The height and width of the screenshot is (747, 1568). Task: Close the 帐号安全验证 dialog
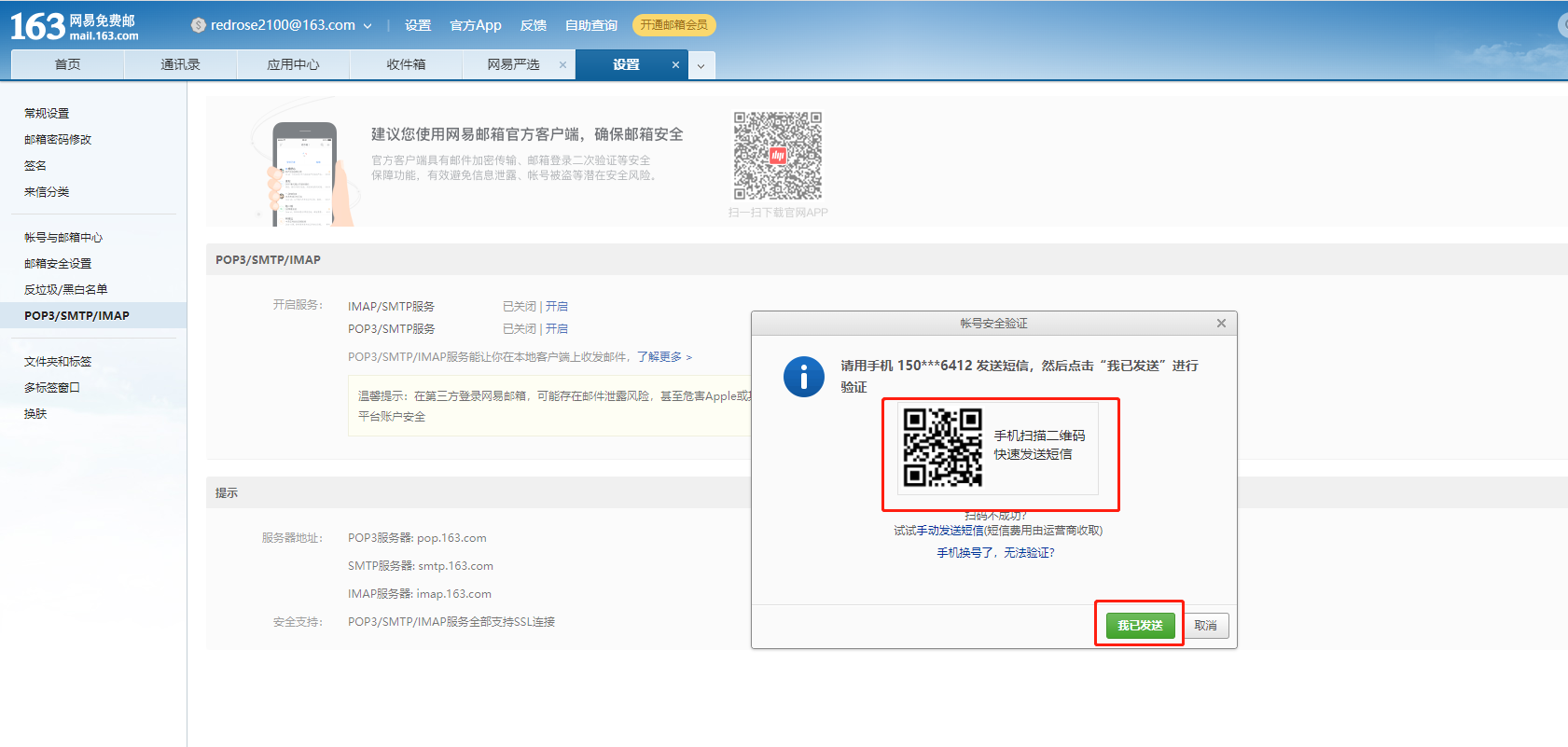[x=1221, y=323]
